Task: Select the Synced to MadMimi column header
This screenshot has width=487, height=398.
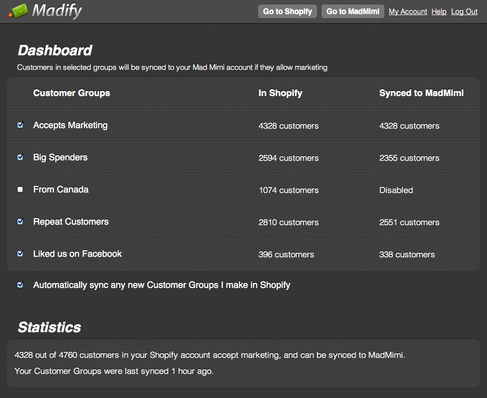Action: [x=421, y=93]
